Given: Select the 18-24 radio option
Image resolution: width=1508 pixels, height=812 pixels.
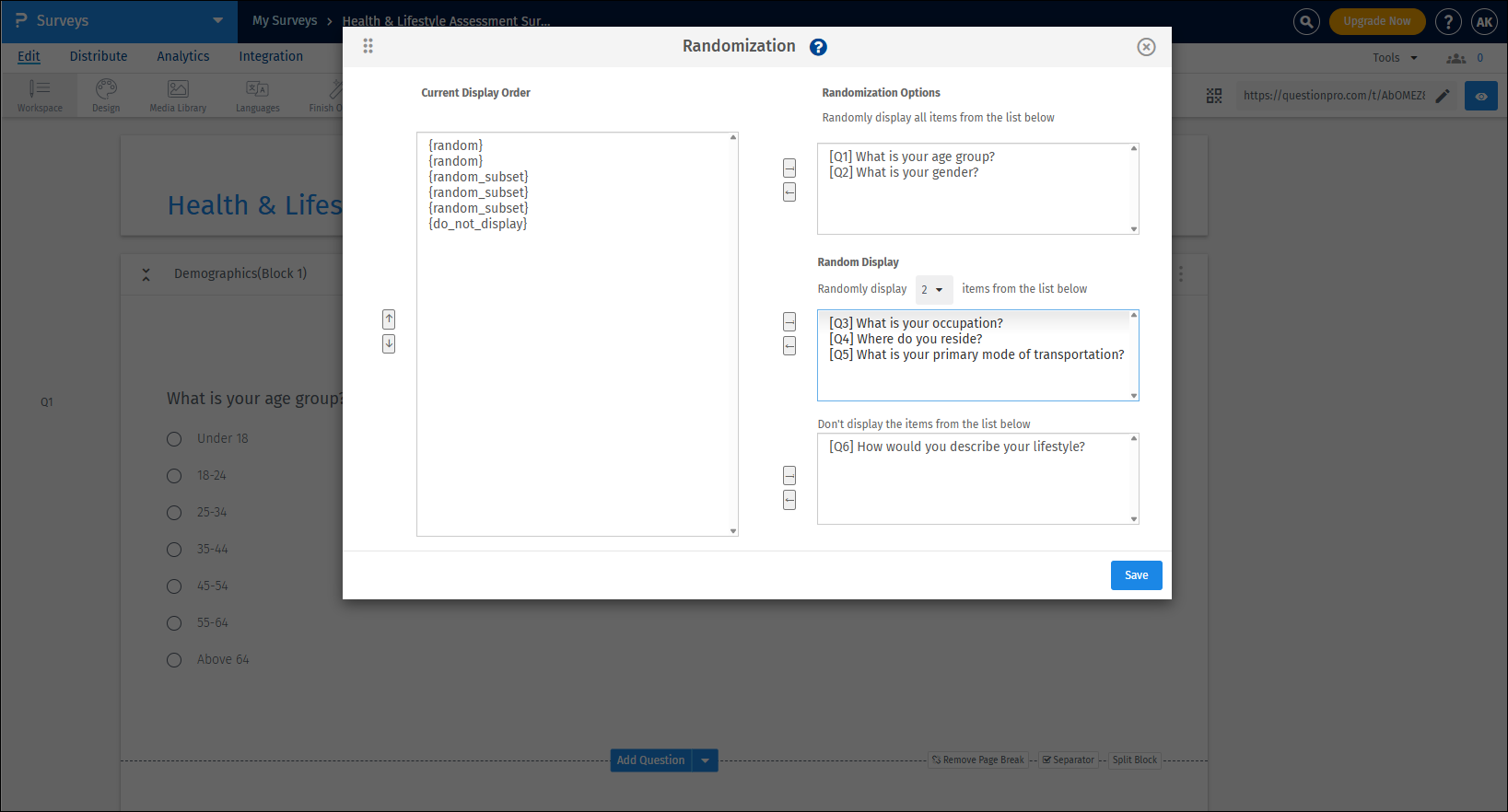Looking at the screenshot, I should point(174,476).
